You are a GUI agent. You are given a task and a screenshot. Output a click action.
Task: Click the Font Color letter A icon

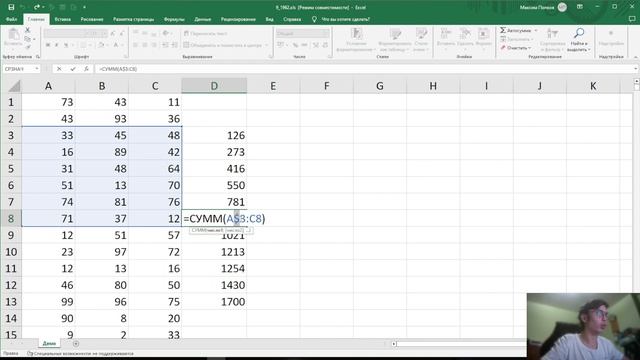(x=116, y=45)
